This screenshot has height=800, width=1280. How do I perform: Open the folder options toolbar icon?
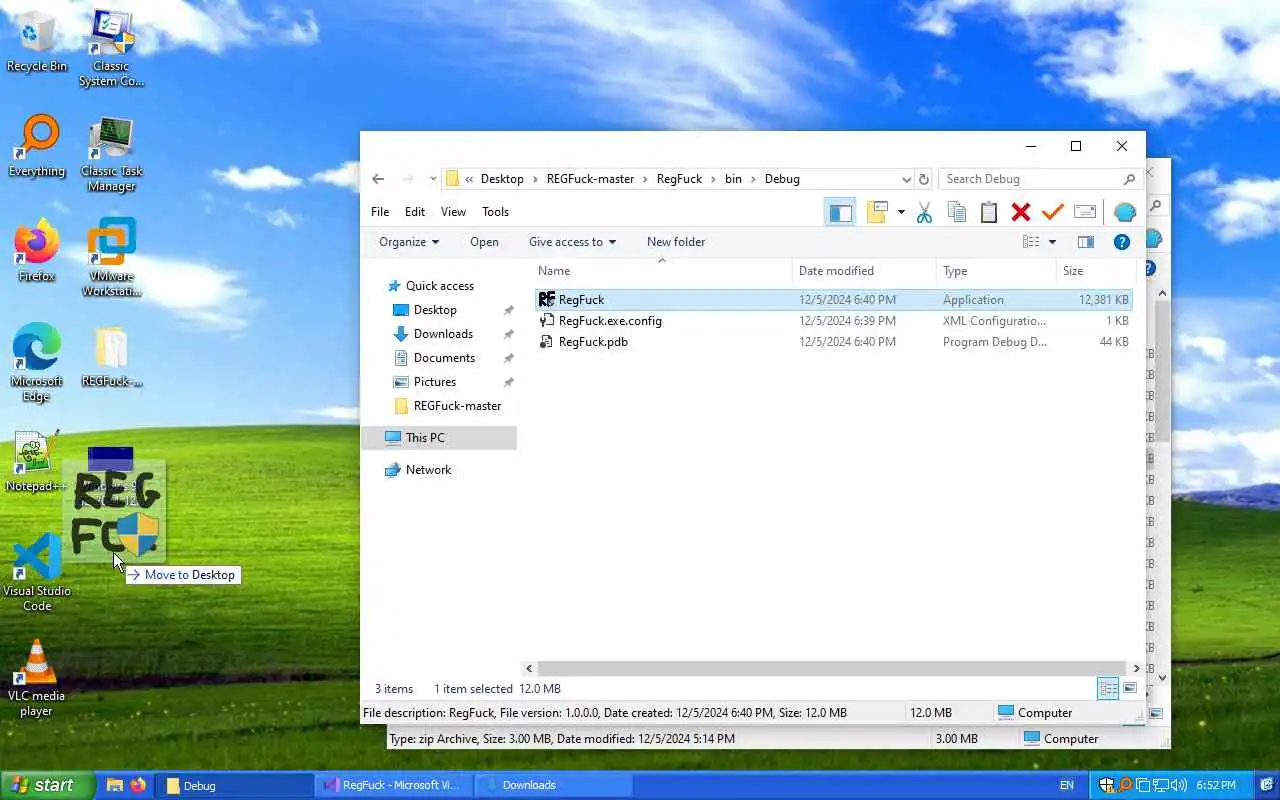(x=878, y=212)
